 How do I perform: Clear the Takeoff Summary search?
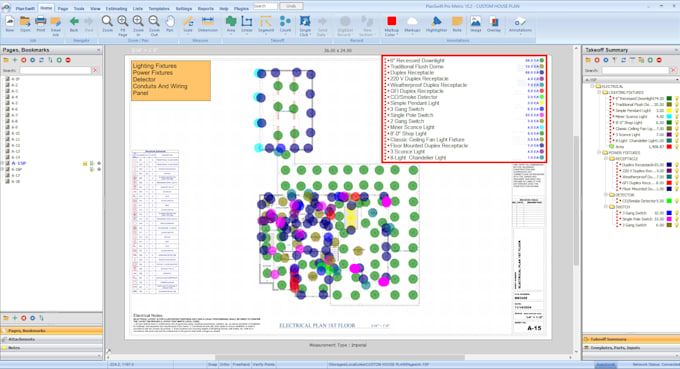673,70
